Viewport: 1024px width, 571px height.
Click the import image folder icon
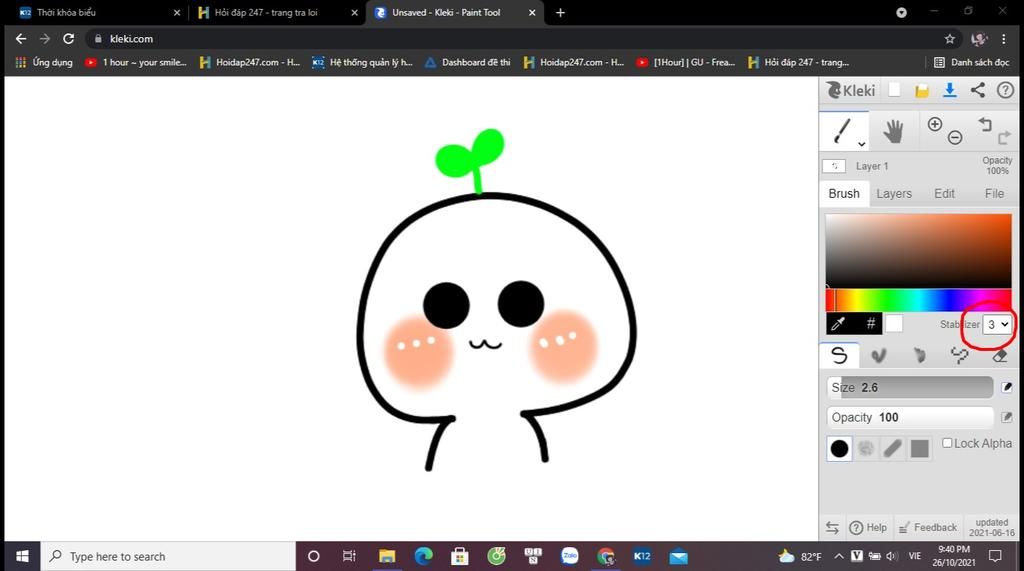(x=922, y=90)
